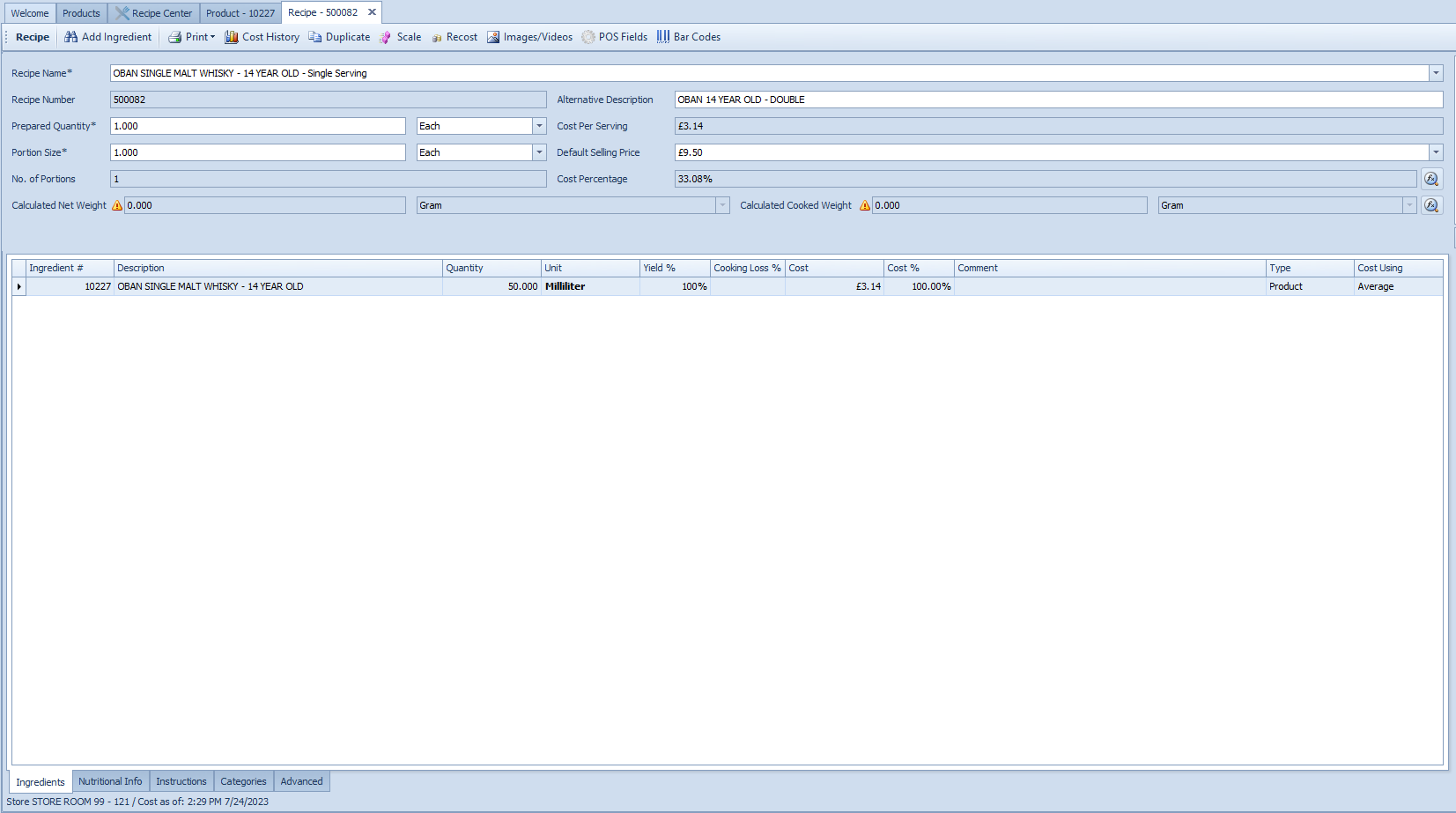This screenshot has width=1456, height=813.
Task: Switch to Product - 10227 tab
Action: click(x=240, y=13)
